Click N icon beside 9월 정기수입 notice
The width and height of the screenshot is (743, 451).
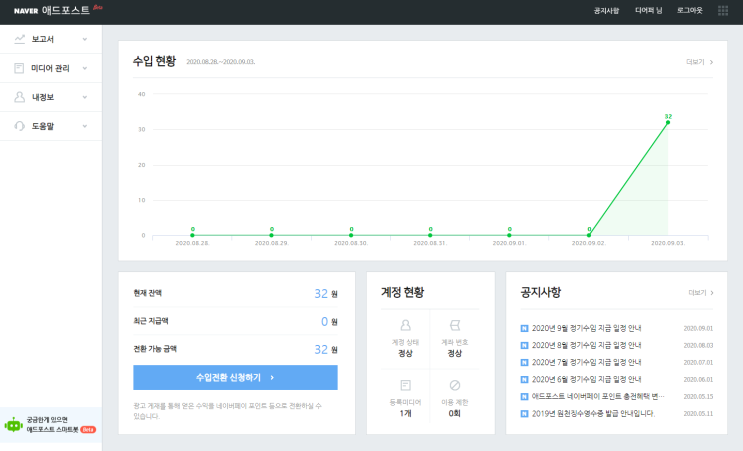[524, 328]
